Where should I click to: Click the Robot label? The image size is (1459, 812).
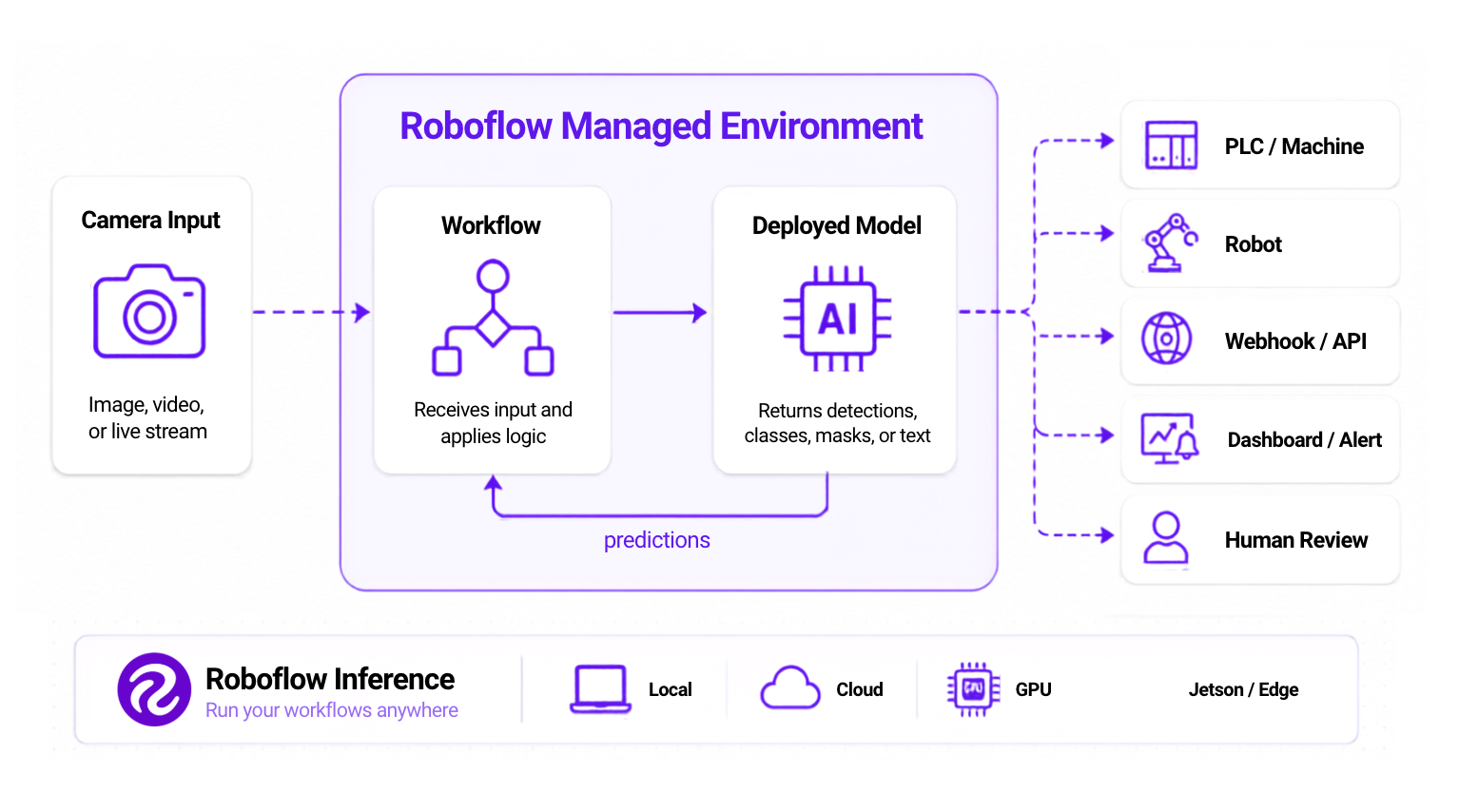tap(1253, 244)
